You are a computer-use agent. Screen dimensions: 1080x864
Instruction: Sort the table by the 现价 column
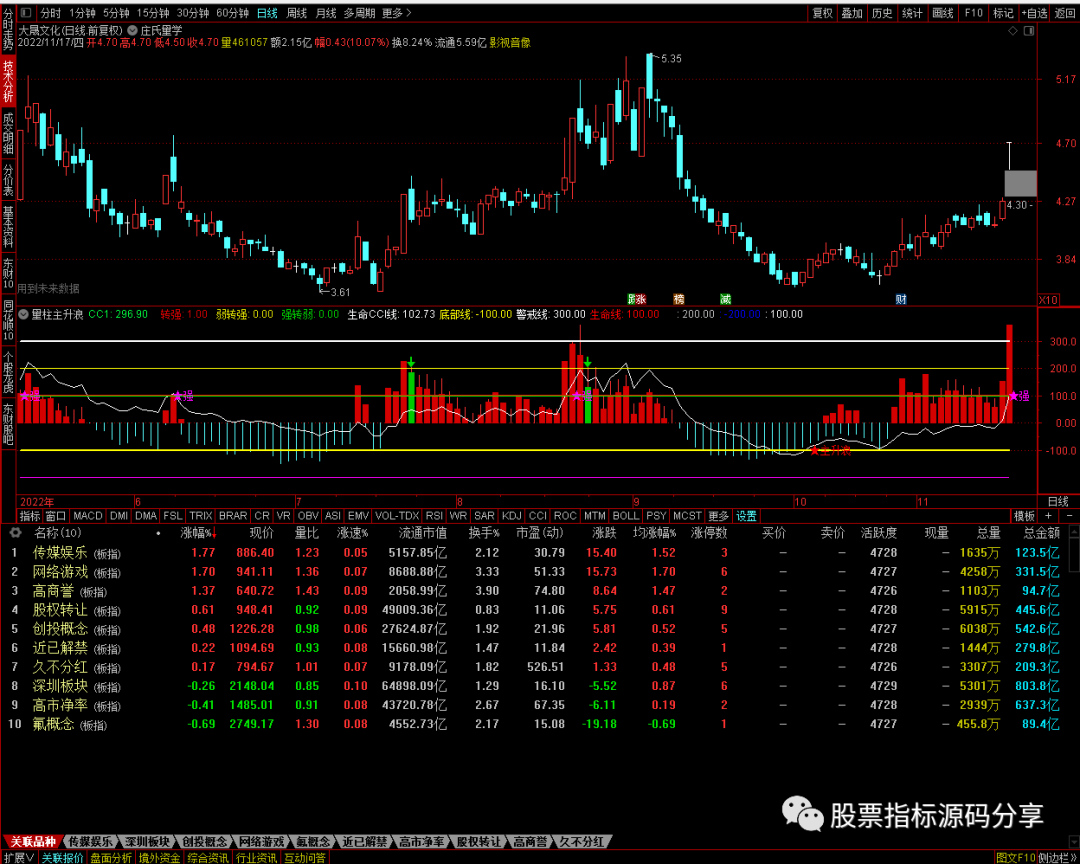coord(261,533)
